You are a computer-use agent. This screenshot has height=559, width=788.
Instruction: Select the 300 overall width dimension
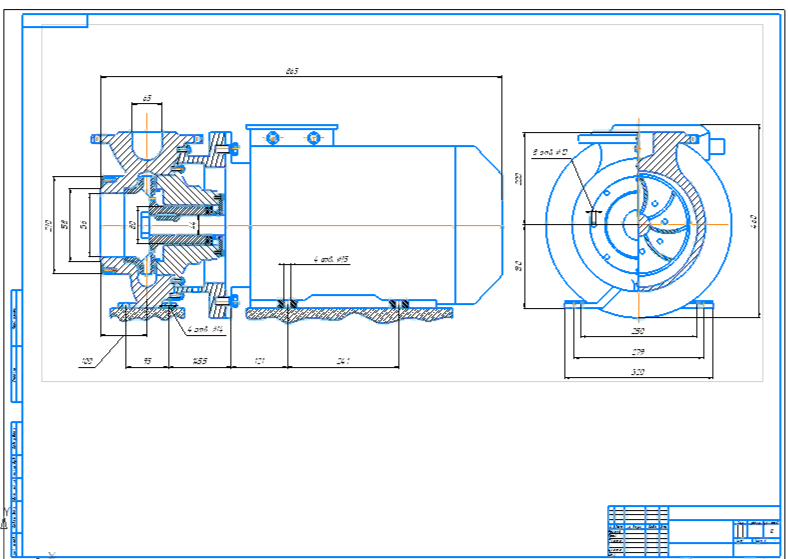(637, 372)
